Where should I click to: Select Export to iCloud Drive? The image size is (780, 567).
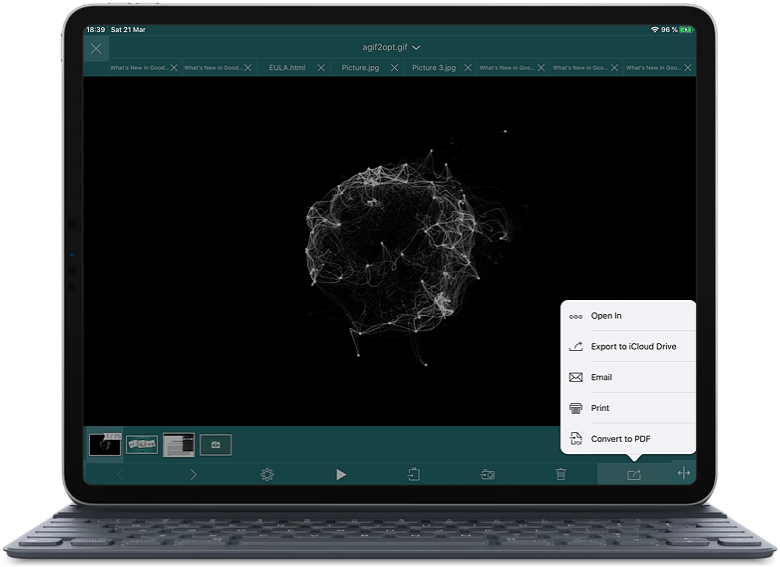pyautogui.click(x=628, y=347)
